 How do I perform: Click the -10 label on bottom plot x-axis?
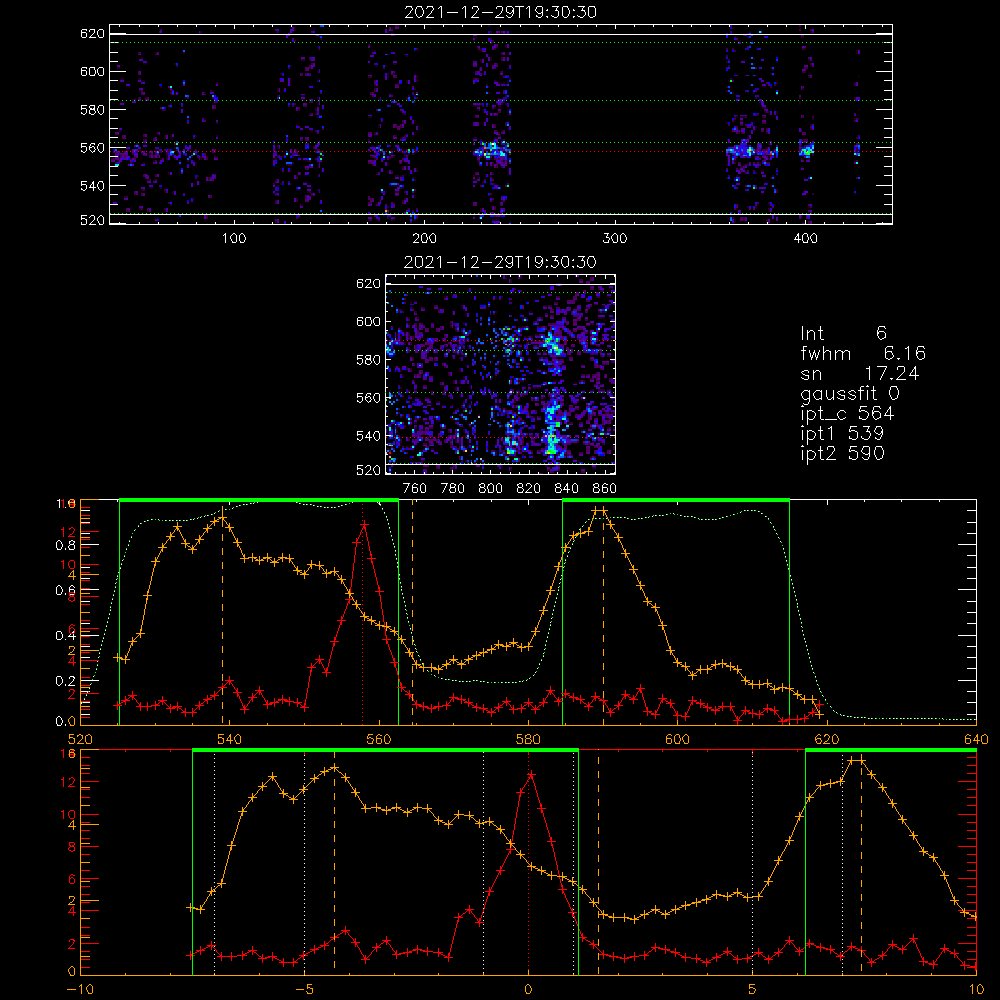click(x=80, y=990)
